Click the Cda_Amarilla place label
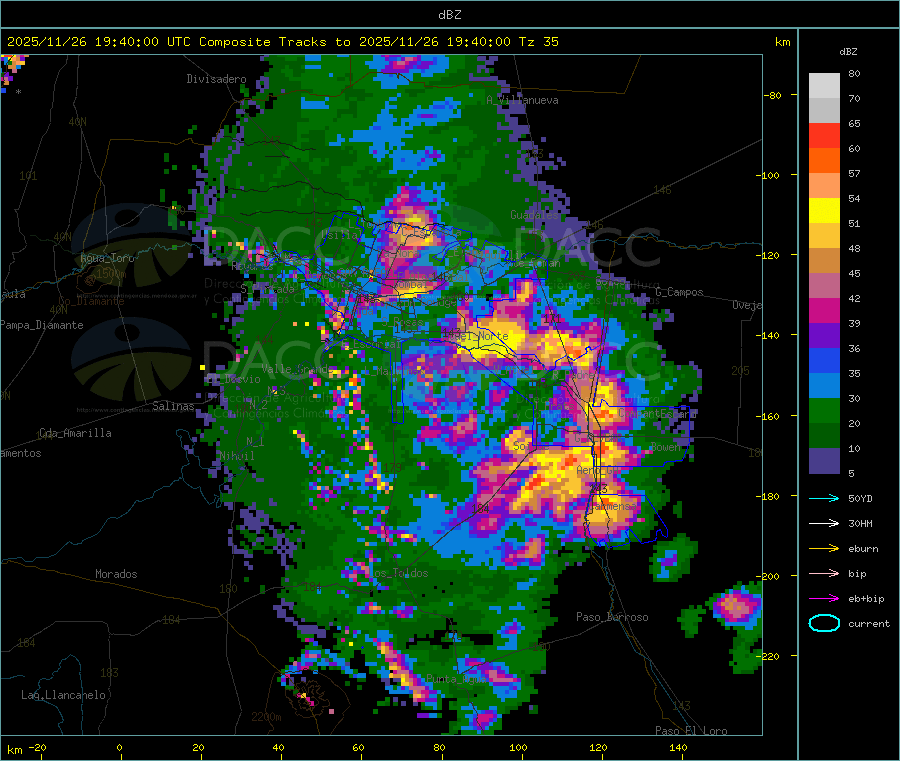 coord(75,433)
